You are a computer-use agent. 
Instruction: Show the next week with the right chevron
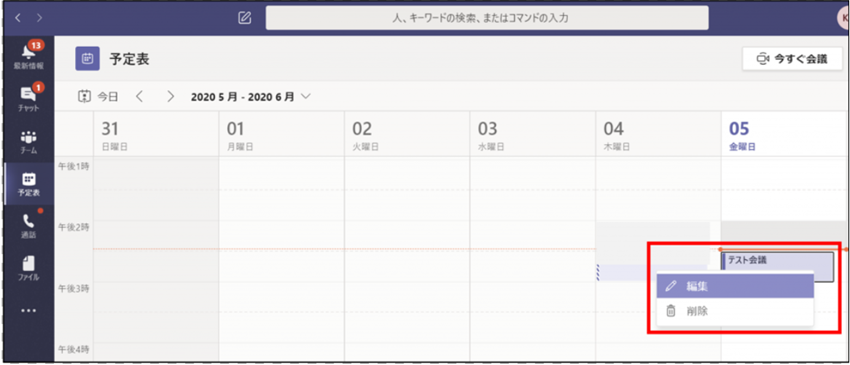[171, 97]
